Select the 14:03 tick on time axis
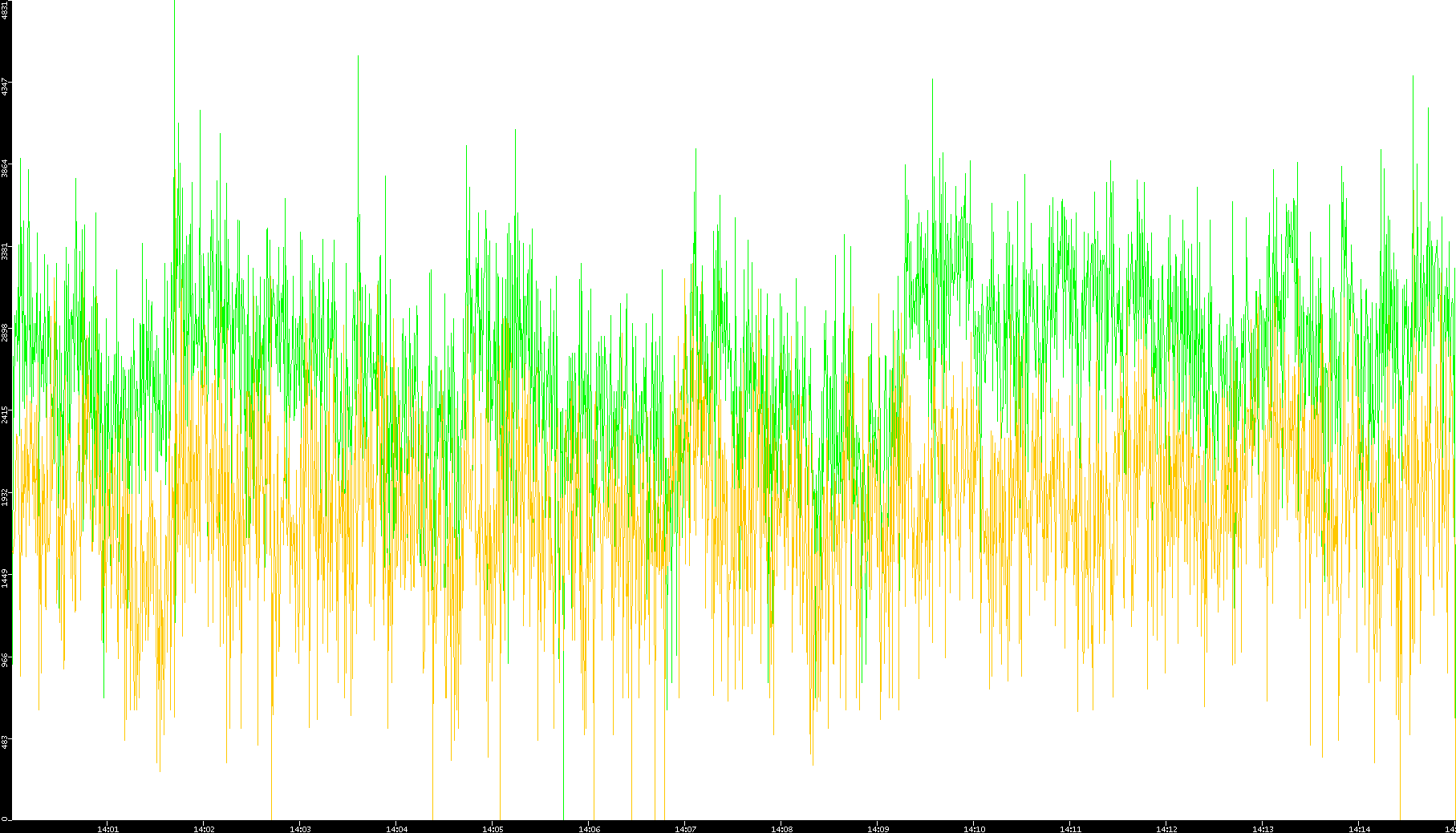 click(x=300, y=828)
